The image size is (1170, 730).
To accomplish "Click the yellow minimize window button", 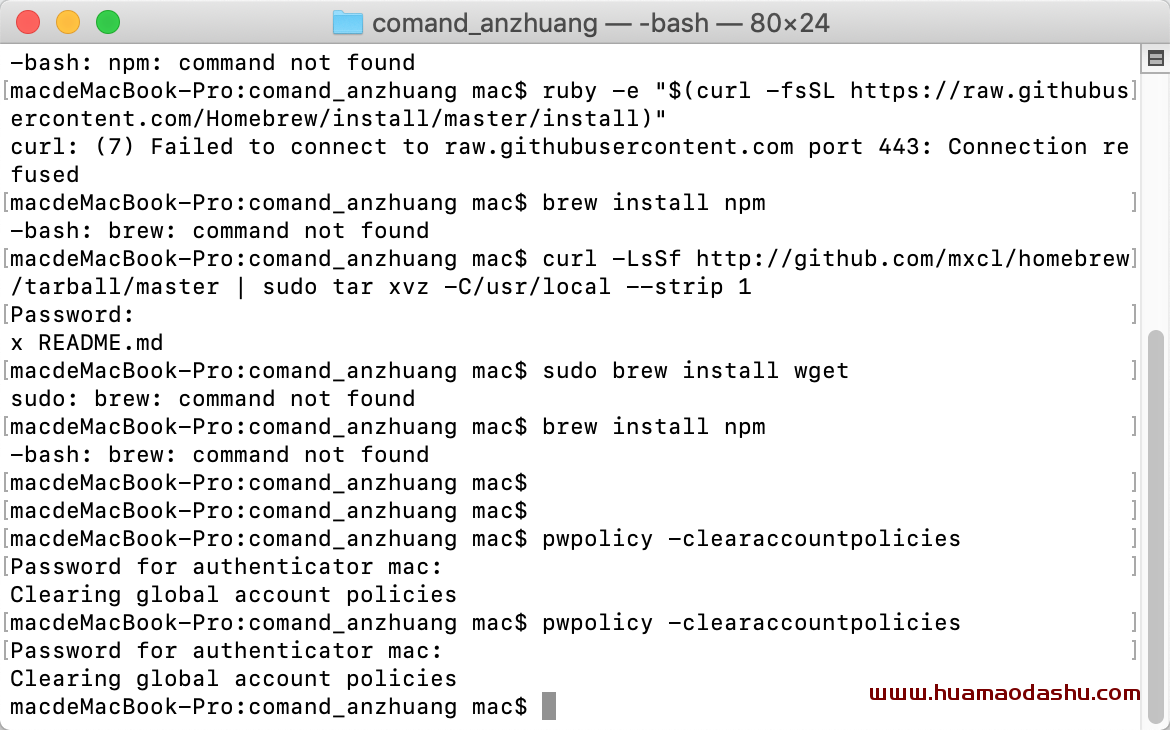I will pos(68,22).
